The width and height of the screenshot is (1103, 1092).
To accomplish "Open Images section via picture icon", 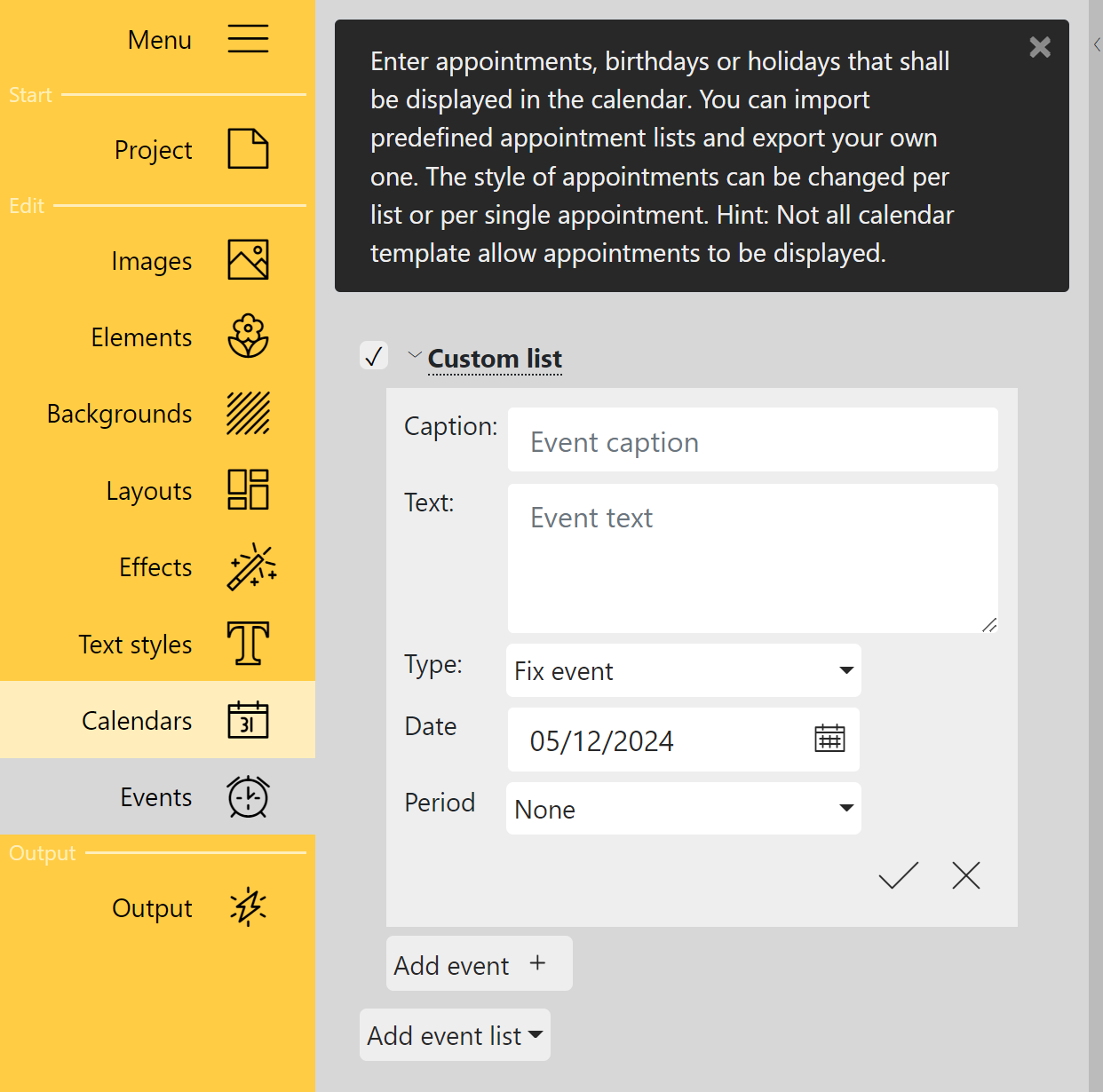I will point(248,260).
